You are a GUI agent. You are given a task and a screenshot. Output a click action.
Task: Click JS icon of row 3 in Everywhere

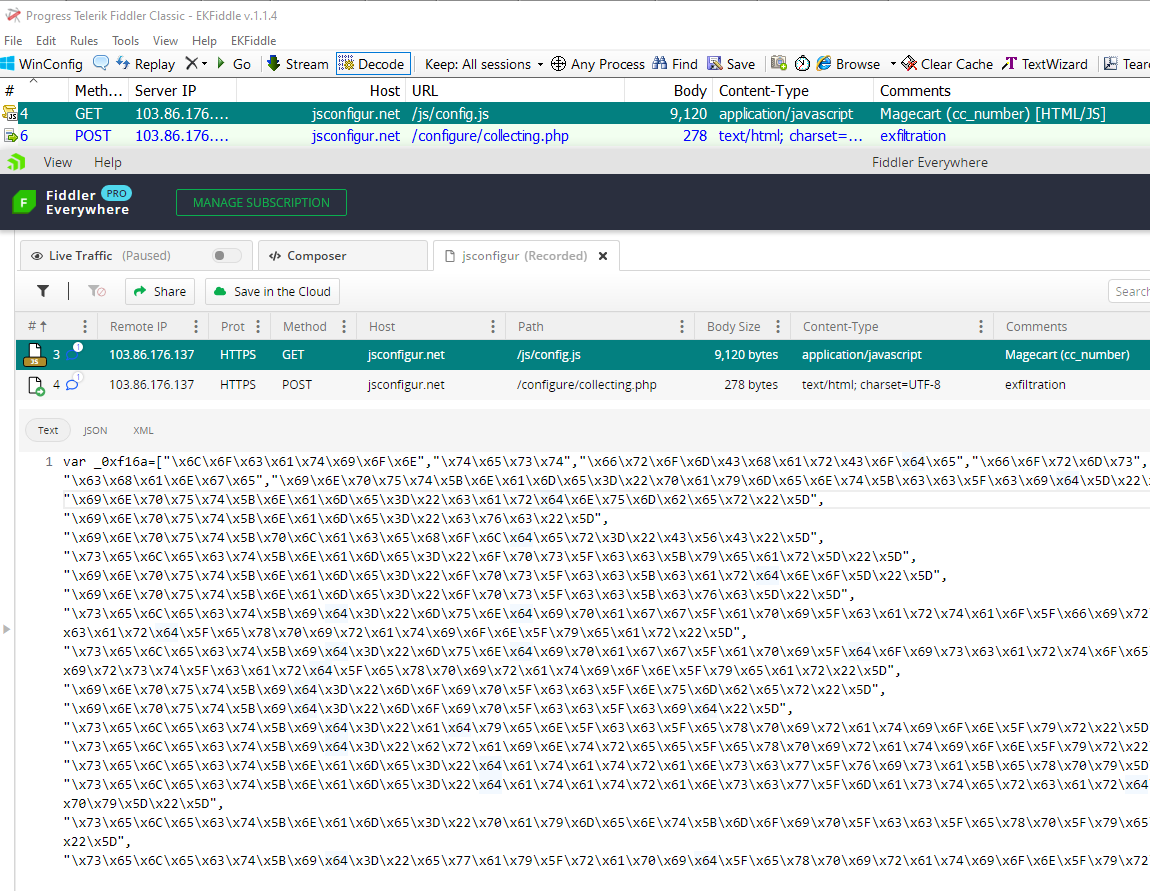34,354
